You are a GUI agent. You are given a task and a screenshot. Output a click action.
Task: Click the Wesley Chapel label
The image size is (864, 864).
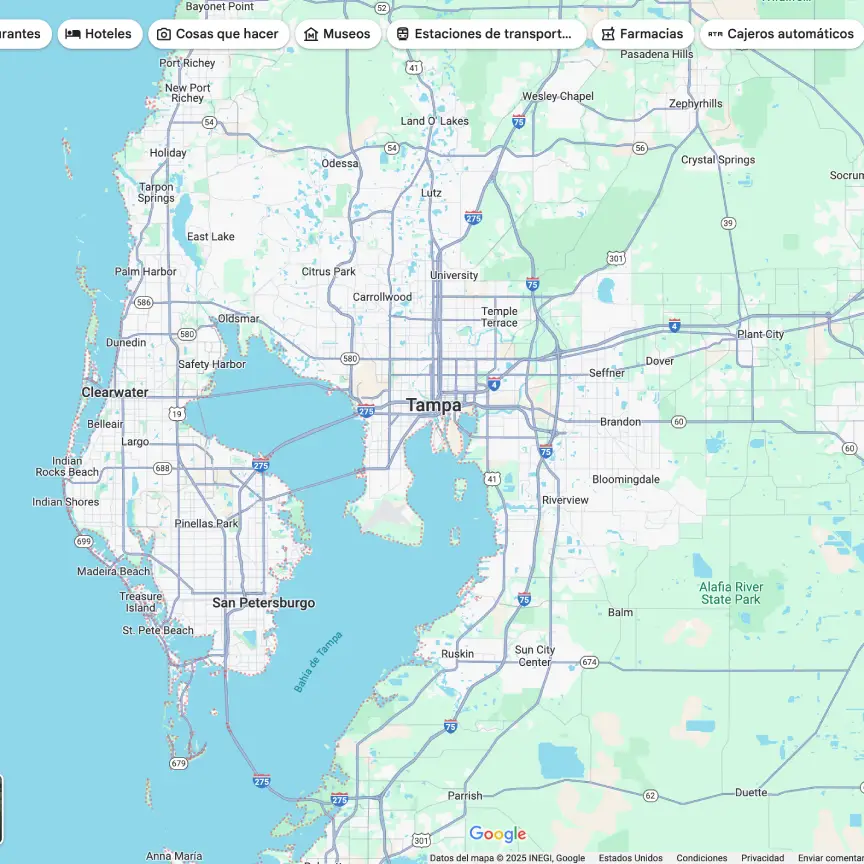click(558, 96)
